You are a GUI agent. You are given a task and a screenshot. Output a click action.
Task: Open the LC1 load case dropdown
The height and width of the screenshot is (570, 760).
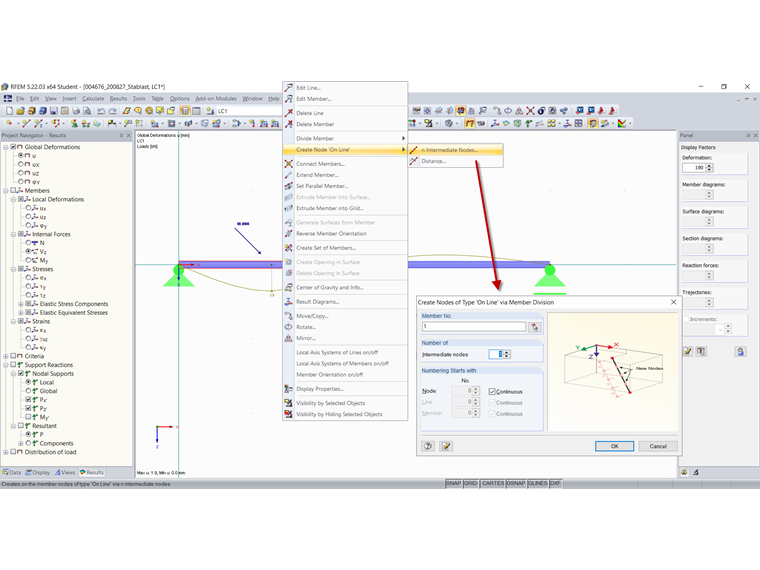click(248, 111)
